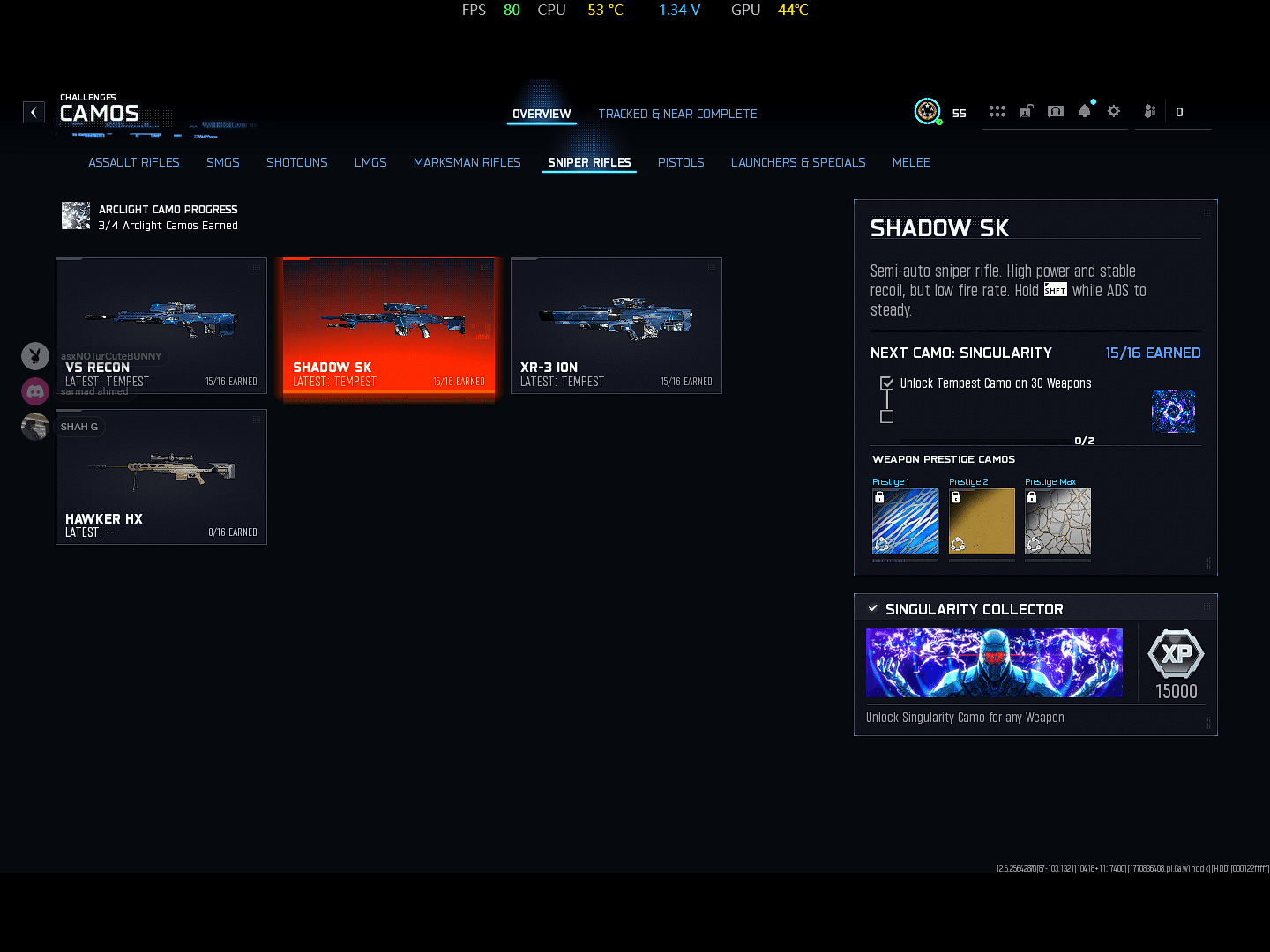The height and width of the screenshot is (952, 1270).
Task: Select the Prestige 1 blue camo swatch
Action: click(x=906, y=522)
